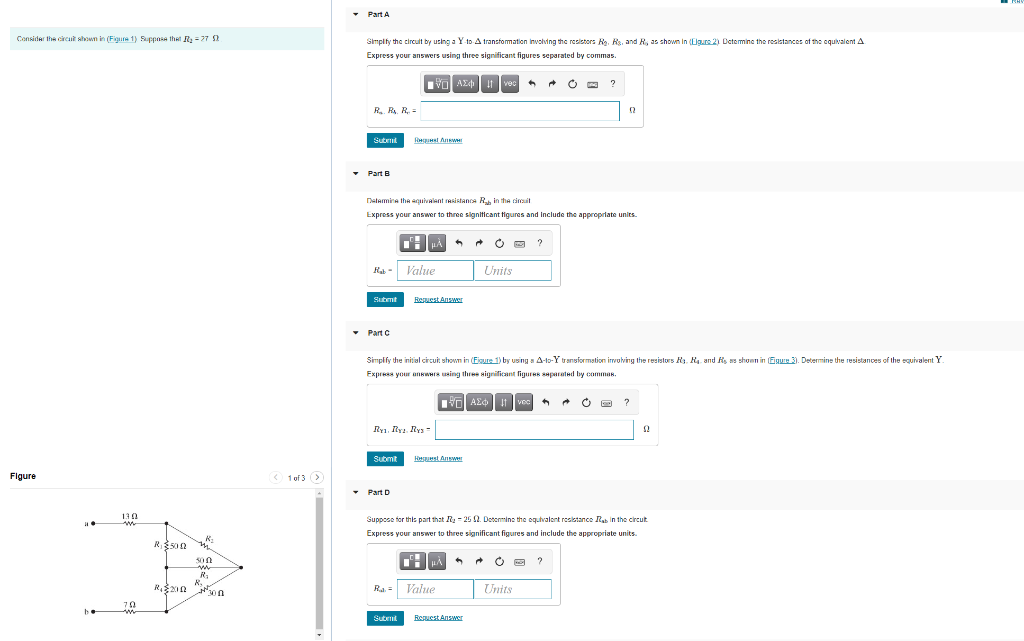The image size is (1024, 641).
Task: Open keyboard shortcuts in Part B toolbar
Action: coord(519,243)
